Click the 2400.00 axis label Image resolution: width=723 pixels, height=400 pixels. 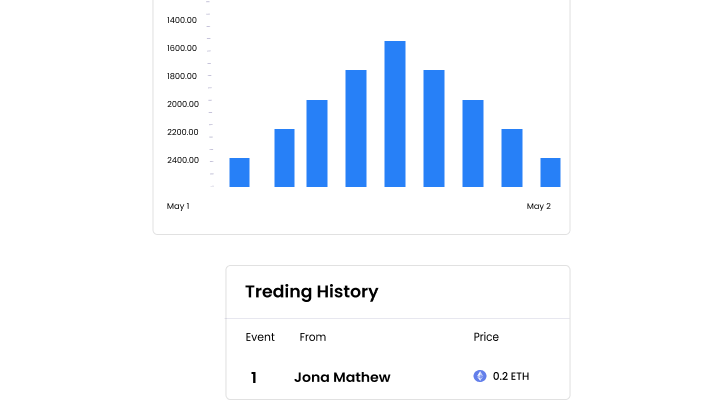point(183,160)
